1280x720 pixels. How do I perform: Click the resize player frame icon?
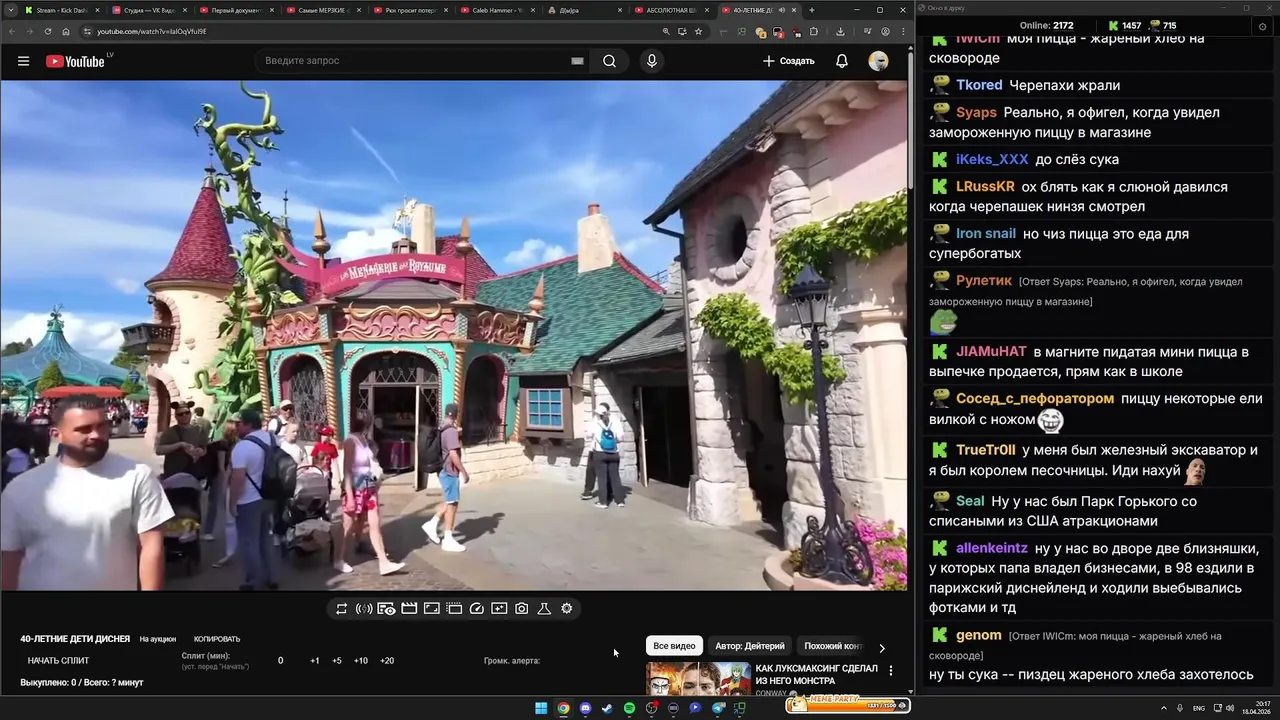(432, 608)
